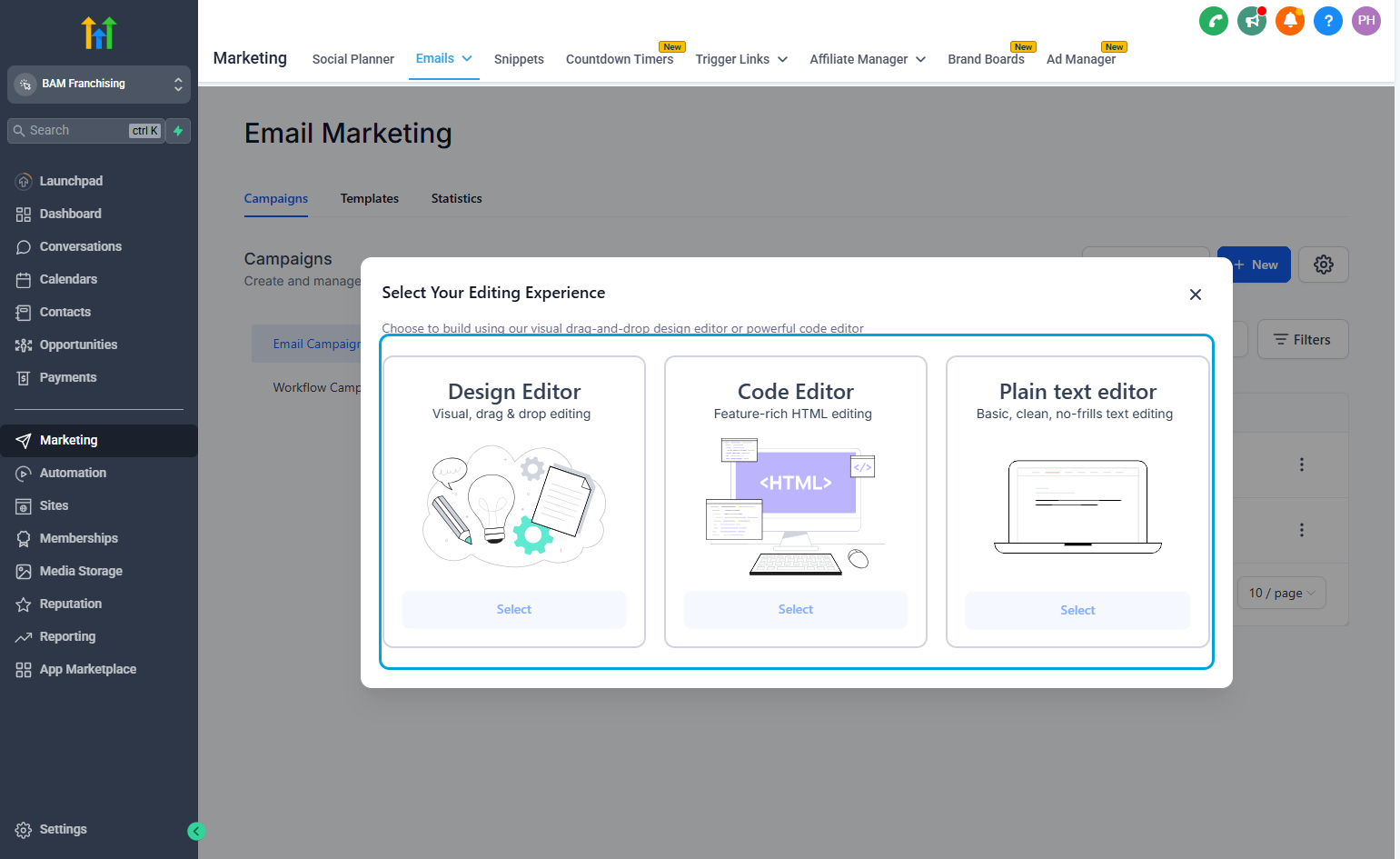The height and width of the screenshot is (859, 1400).
Task: Open campaign settings gear icon
Action: point(1324,265)
